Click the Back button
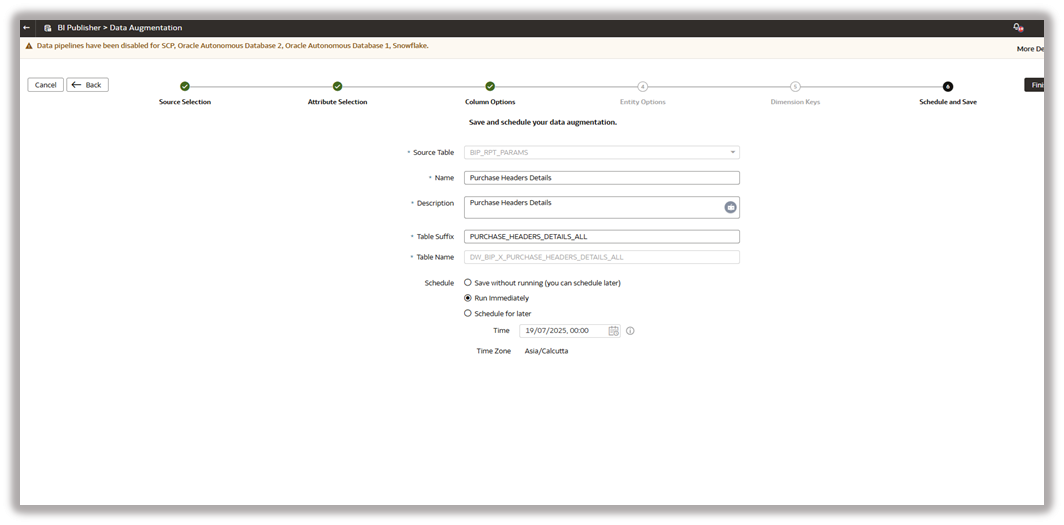Viewport: 1064px width, 525px height. click(x=88, y=85)
